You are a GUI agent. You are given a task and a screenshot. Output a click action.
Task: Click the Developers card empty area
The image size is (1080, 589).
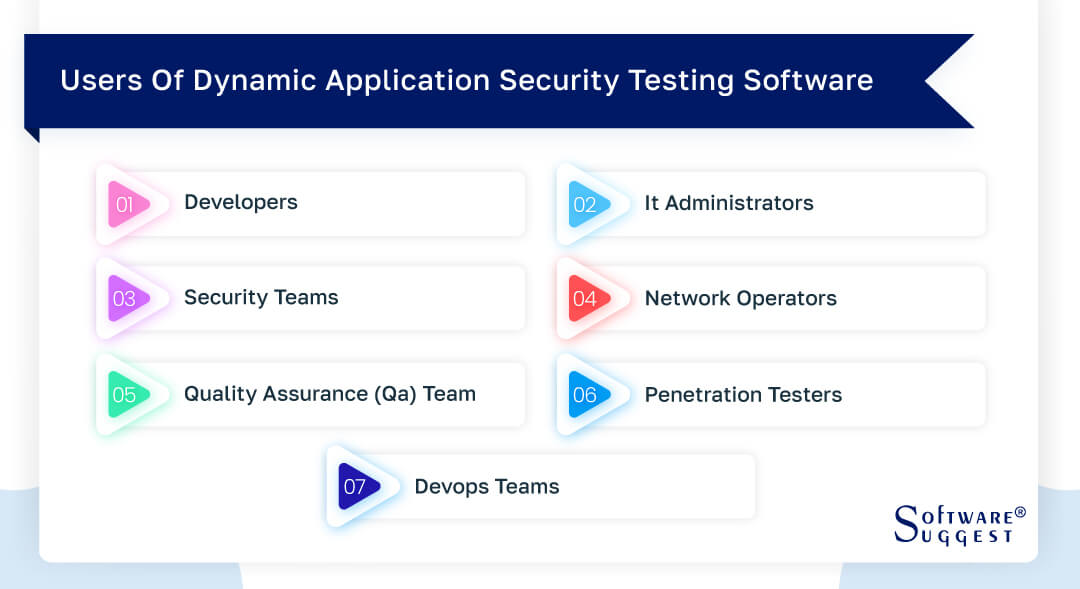413,204
